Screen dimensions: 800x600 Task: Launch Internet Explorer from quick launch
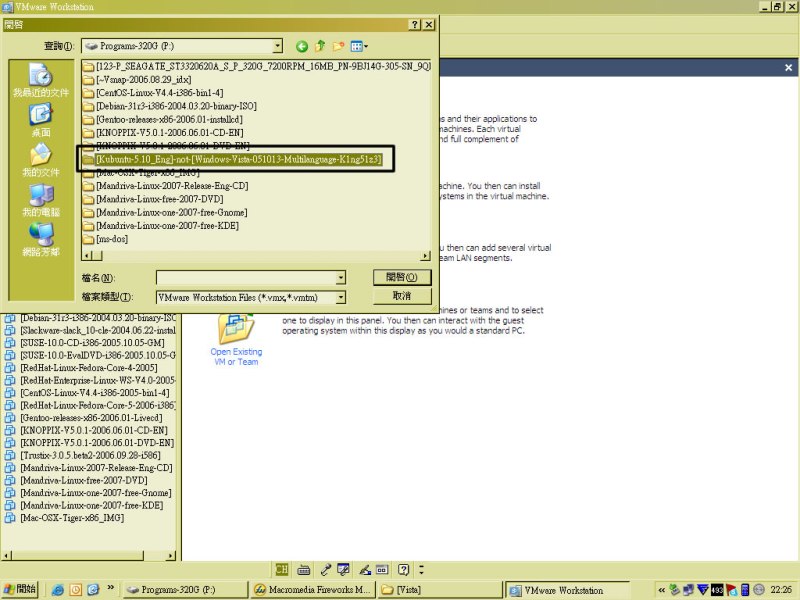click(x=58, y=590)
